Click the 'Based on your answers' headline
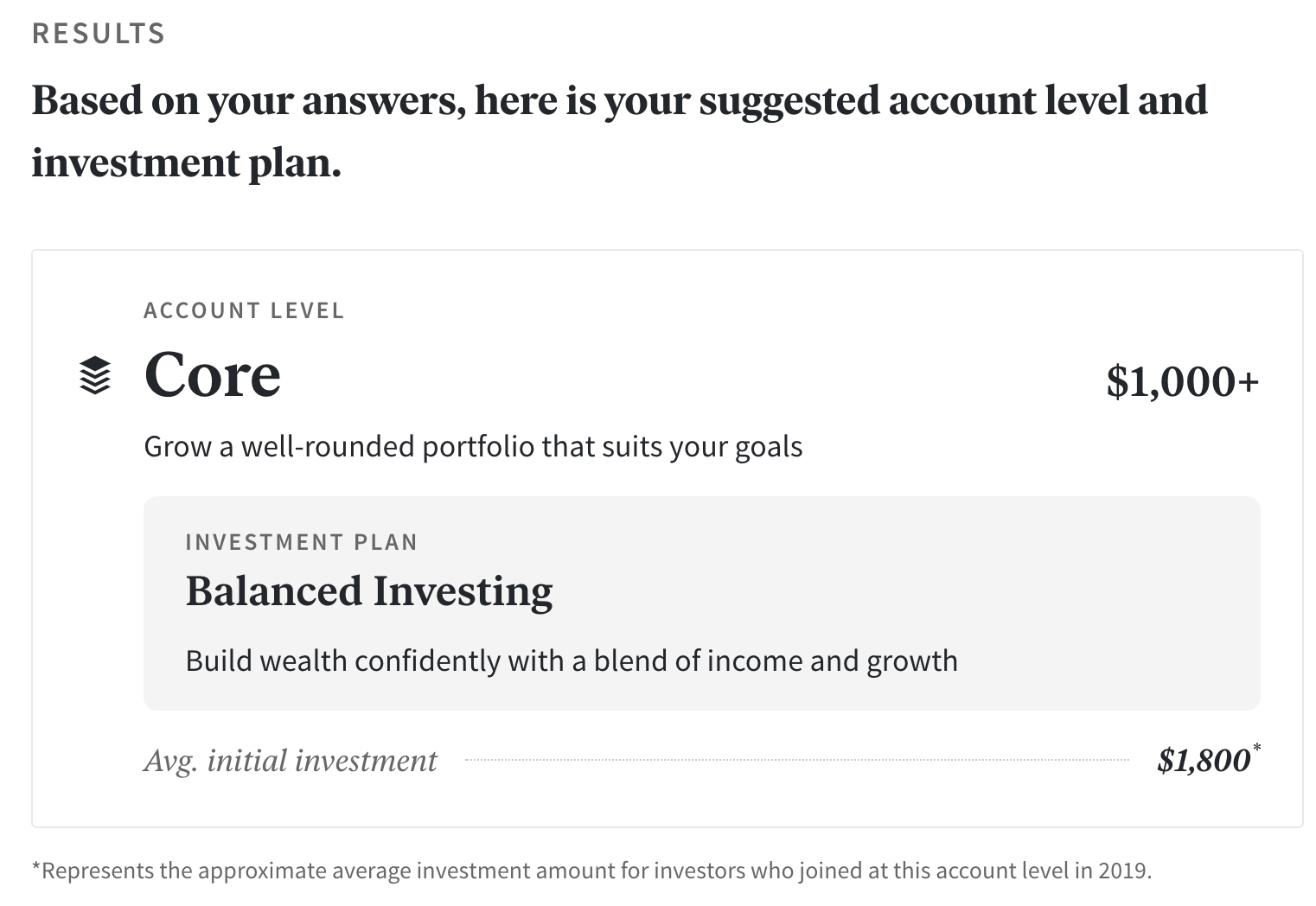This screenshot has height=906, width=1316. coord(620,131)
